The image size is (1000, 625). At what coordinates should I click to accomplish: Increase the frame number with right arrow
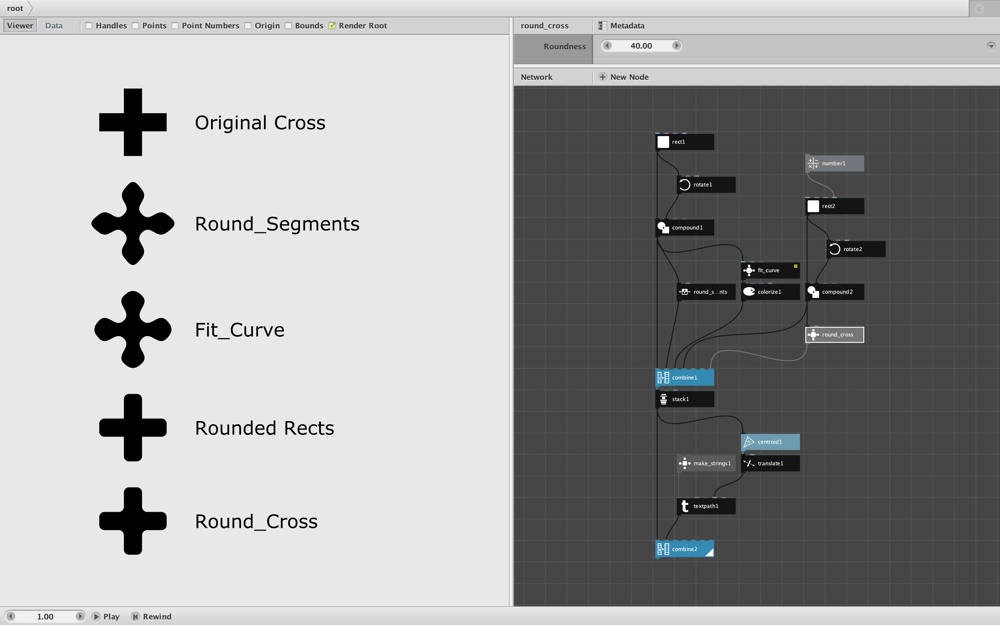(x=80, y=617)
